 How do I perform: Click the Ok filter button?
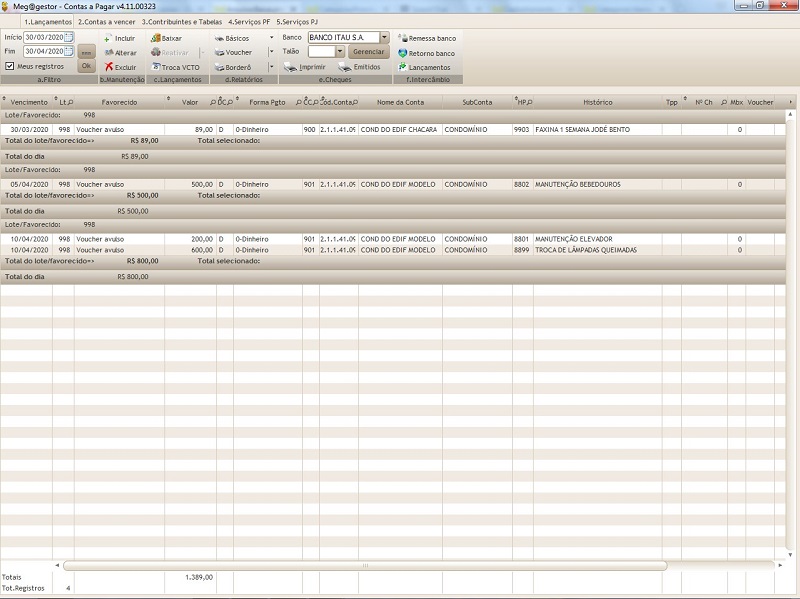point(86,66)
